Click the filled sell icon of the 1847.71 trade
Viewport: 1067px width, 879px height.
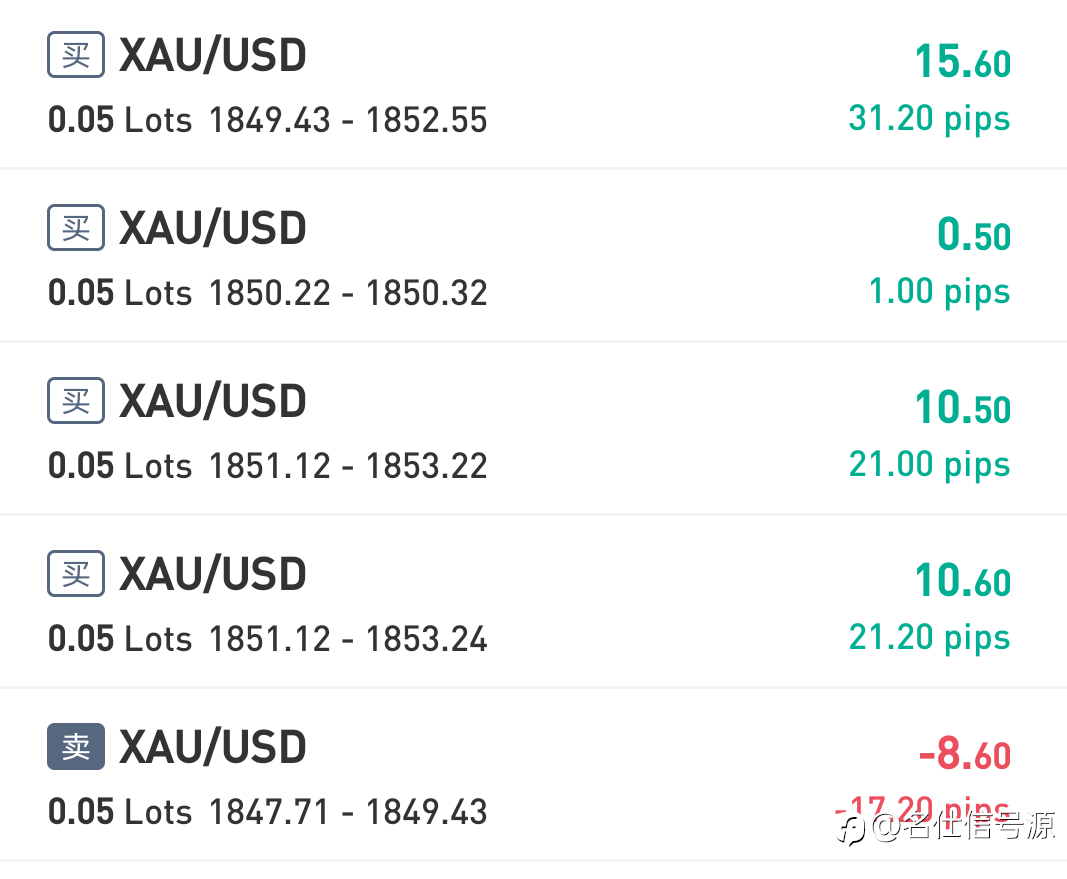[76, 746]
